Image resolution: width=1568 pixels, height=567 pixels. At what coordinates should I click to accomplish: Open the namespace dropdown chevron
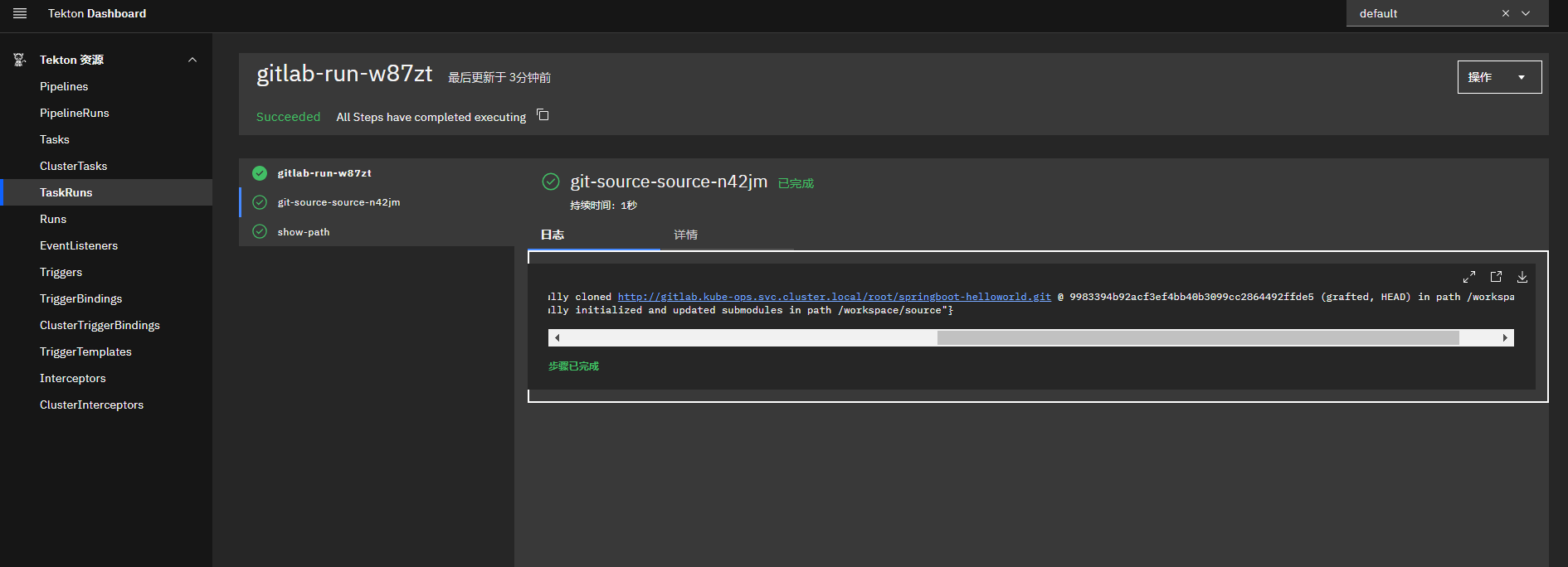(x=1526, y=13)
